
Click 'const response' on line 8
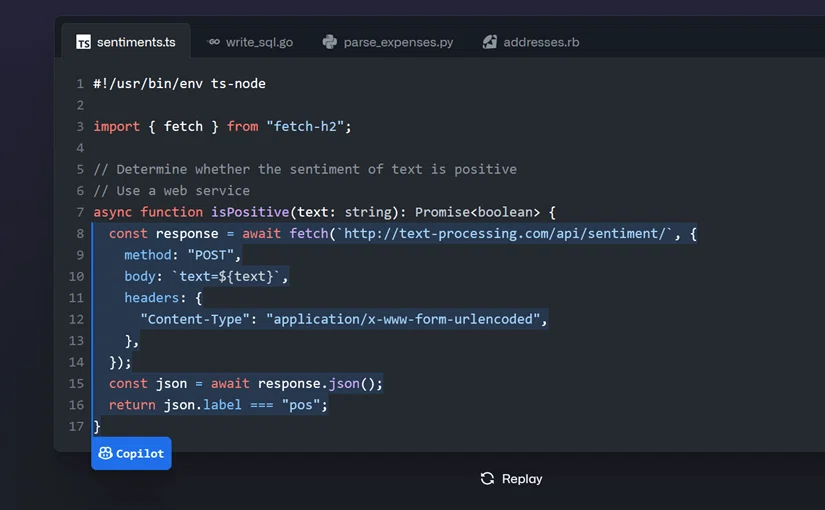pyautogui.click(x=164, y=234)
